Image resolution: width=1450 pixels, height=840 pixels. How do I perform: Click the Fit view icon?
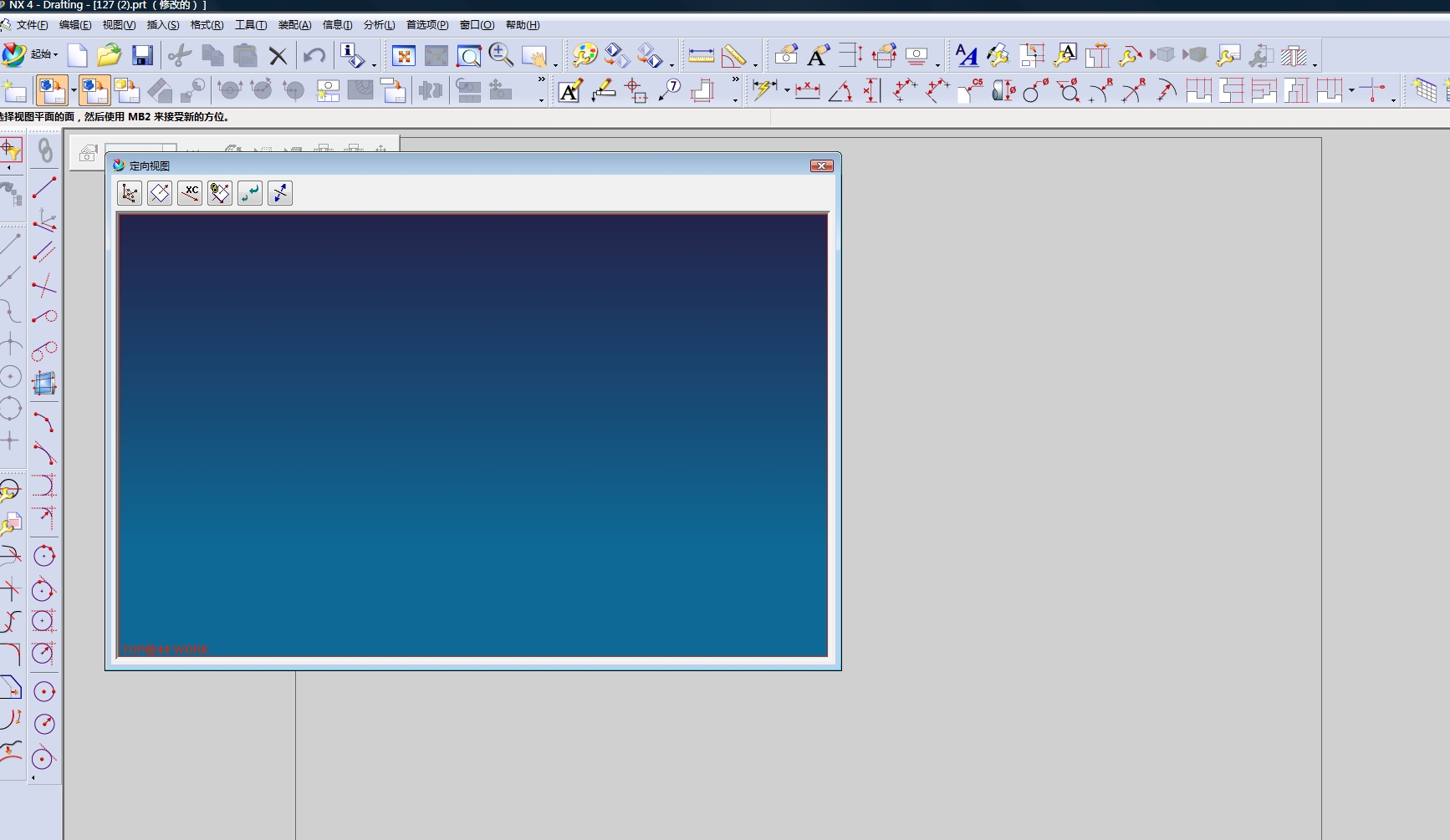point(404,56)
